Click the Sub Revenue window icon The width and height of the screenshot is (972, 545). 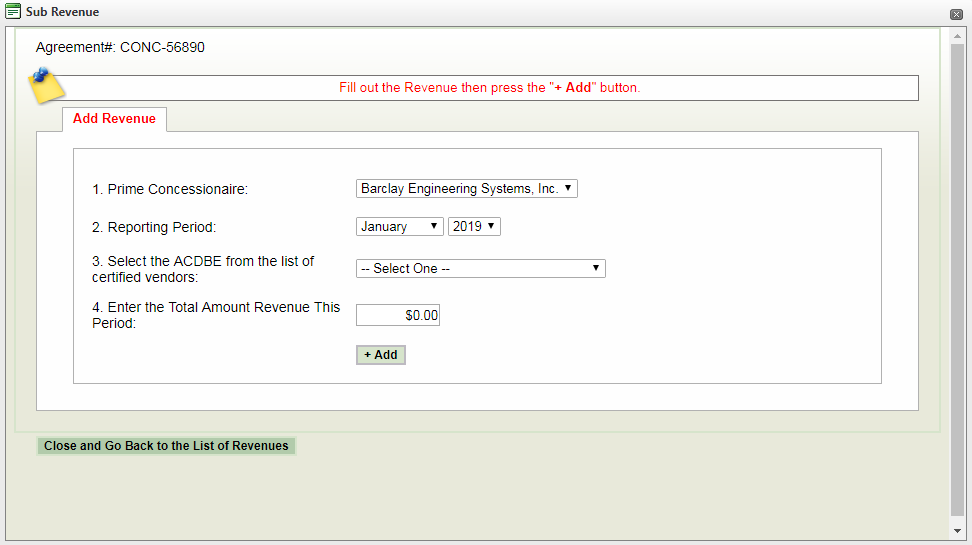(x=14, y=12)
